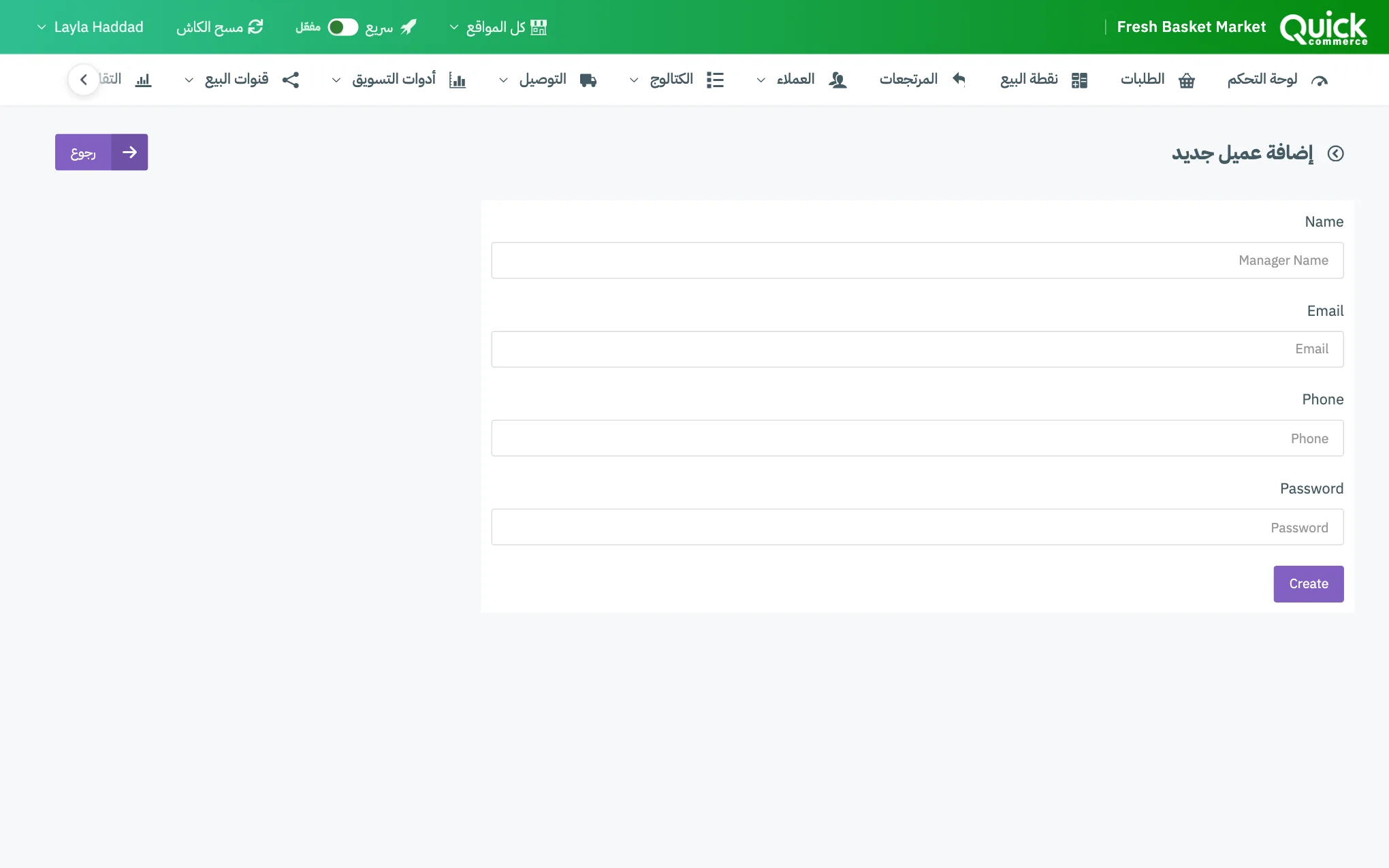Open the نقطة البيع point of sale tab
This screenshot has height=868, width=1389.
tap(1044, 80)
